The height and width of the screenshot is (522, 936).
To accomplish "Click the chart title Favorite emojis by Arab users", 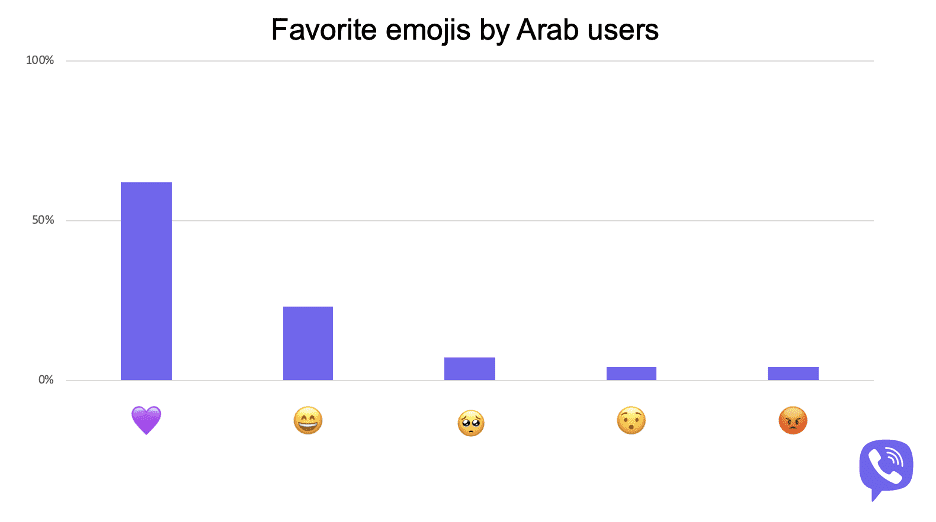I will (x=464, y=30).
